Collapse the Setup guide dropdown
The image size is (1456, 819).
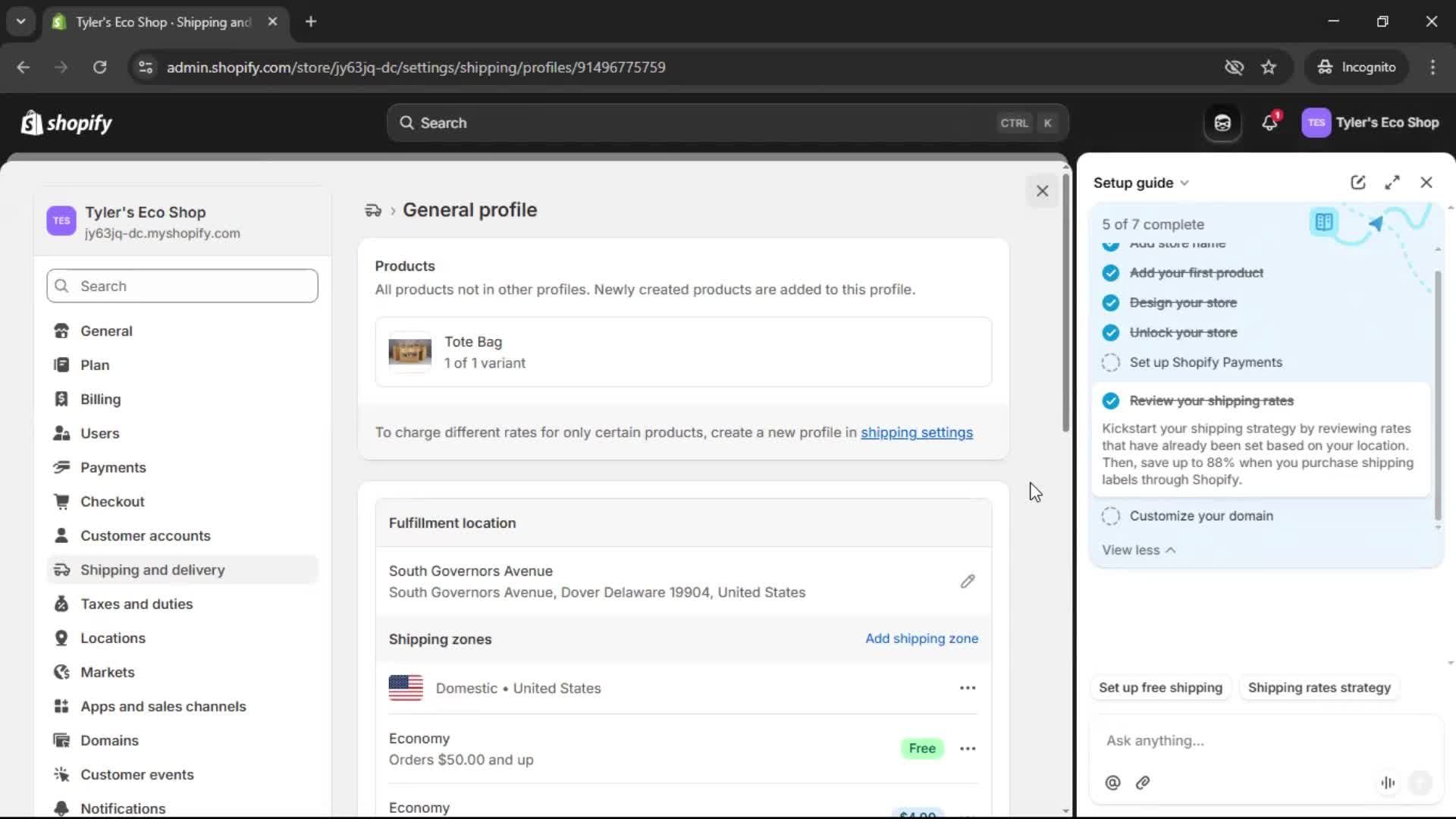coord(1185,182)
